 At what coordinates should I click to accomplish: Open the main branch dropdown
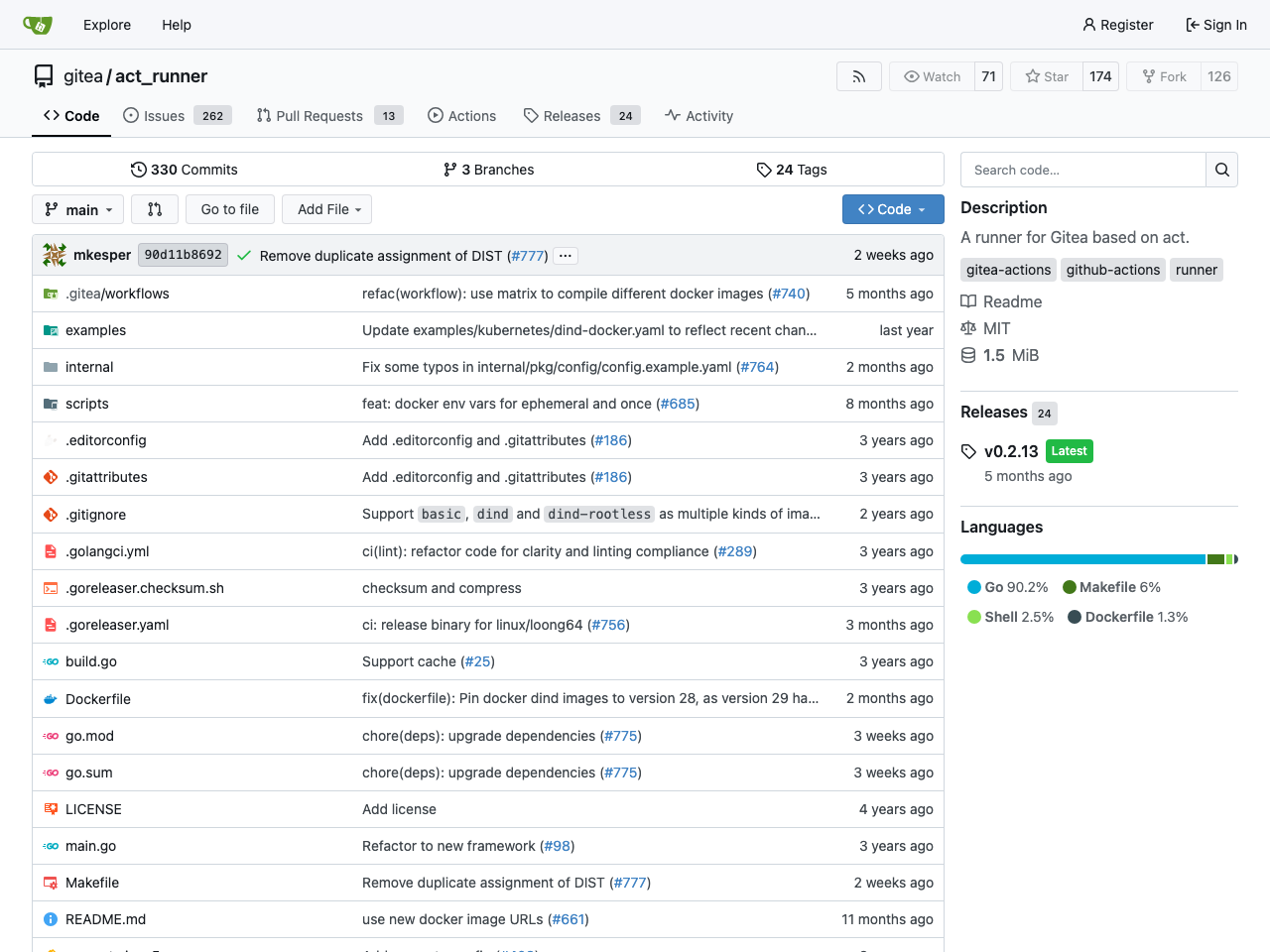pos(77,209)
